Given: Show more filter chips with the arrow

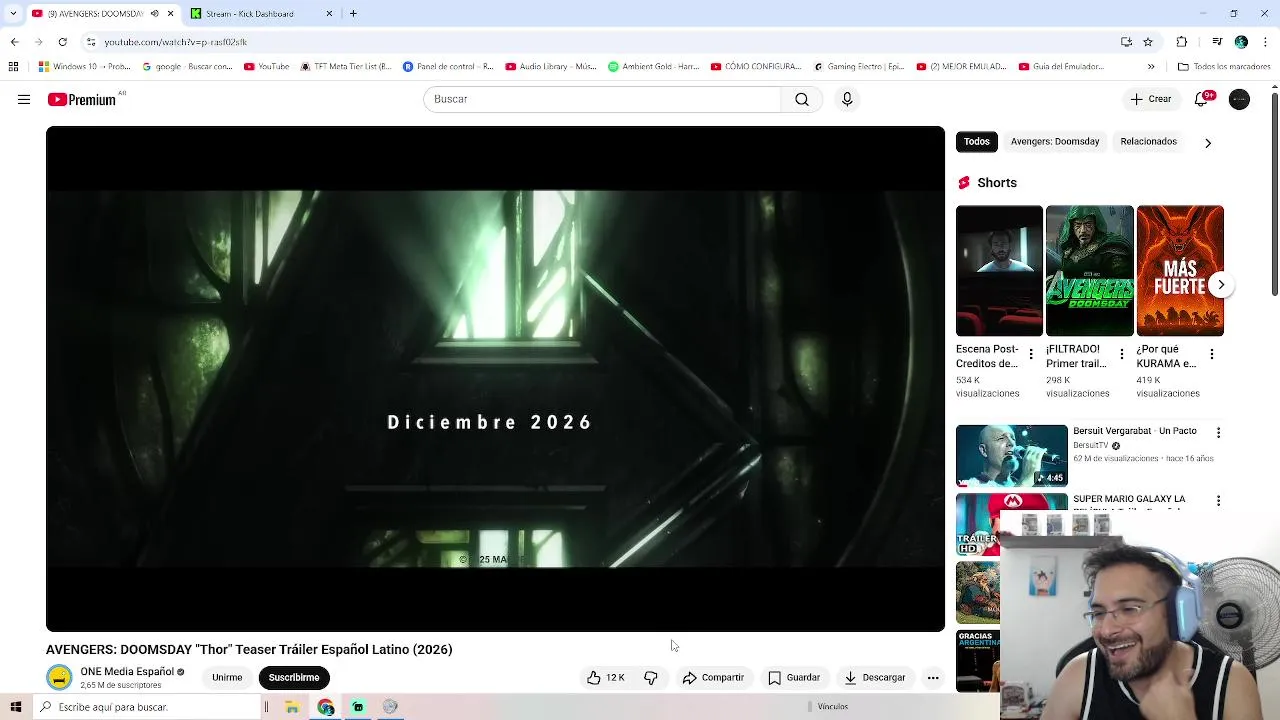Looking at the screenshot, I should [x=1208, y=143].
